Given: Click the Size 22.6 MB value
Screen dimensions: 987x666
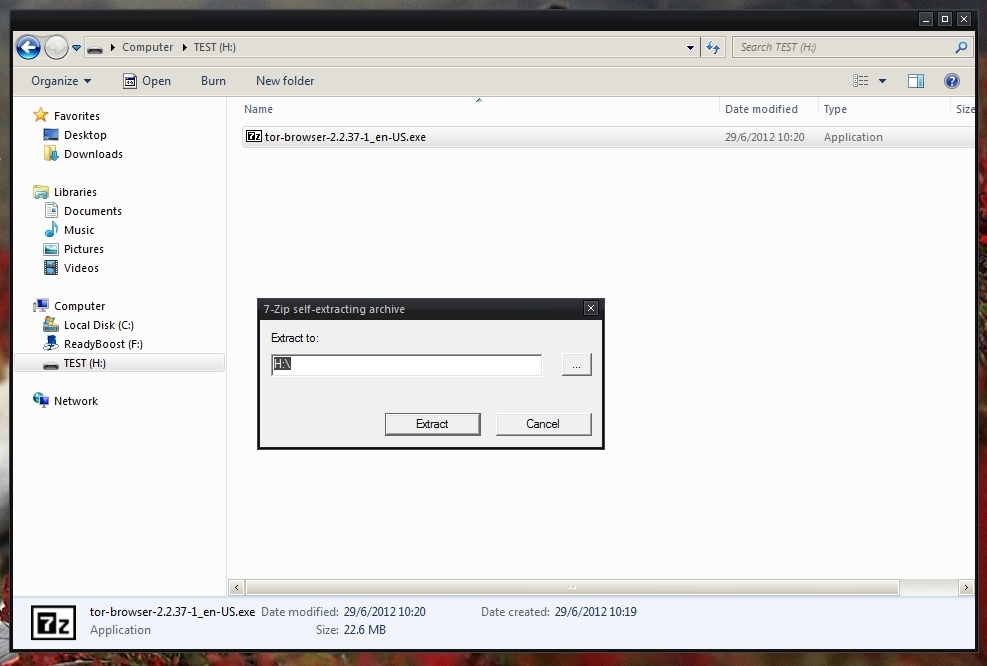Looking at the screenshot, I should (364, 629).
